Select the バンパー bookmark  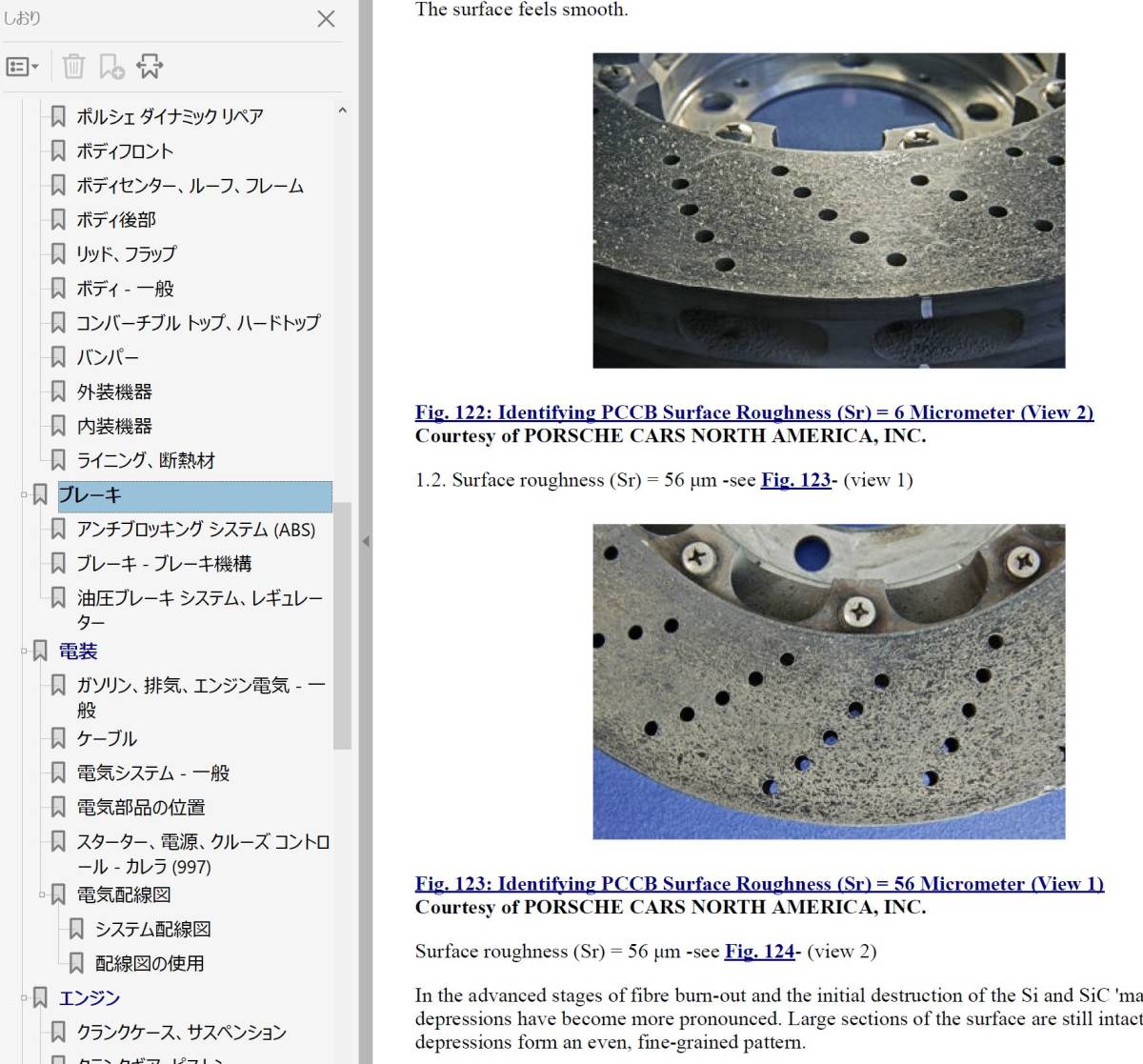(x=108, y=357)
